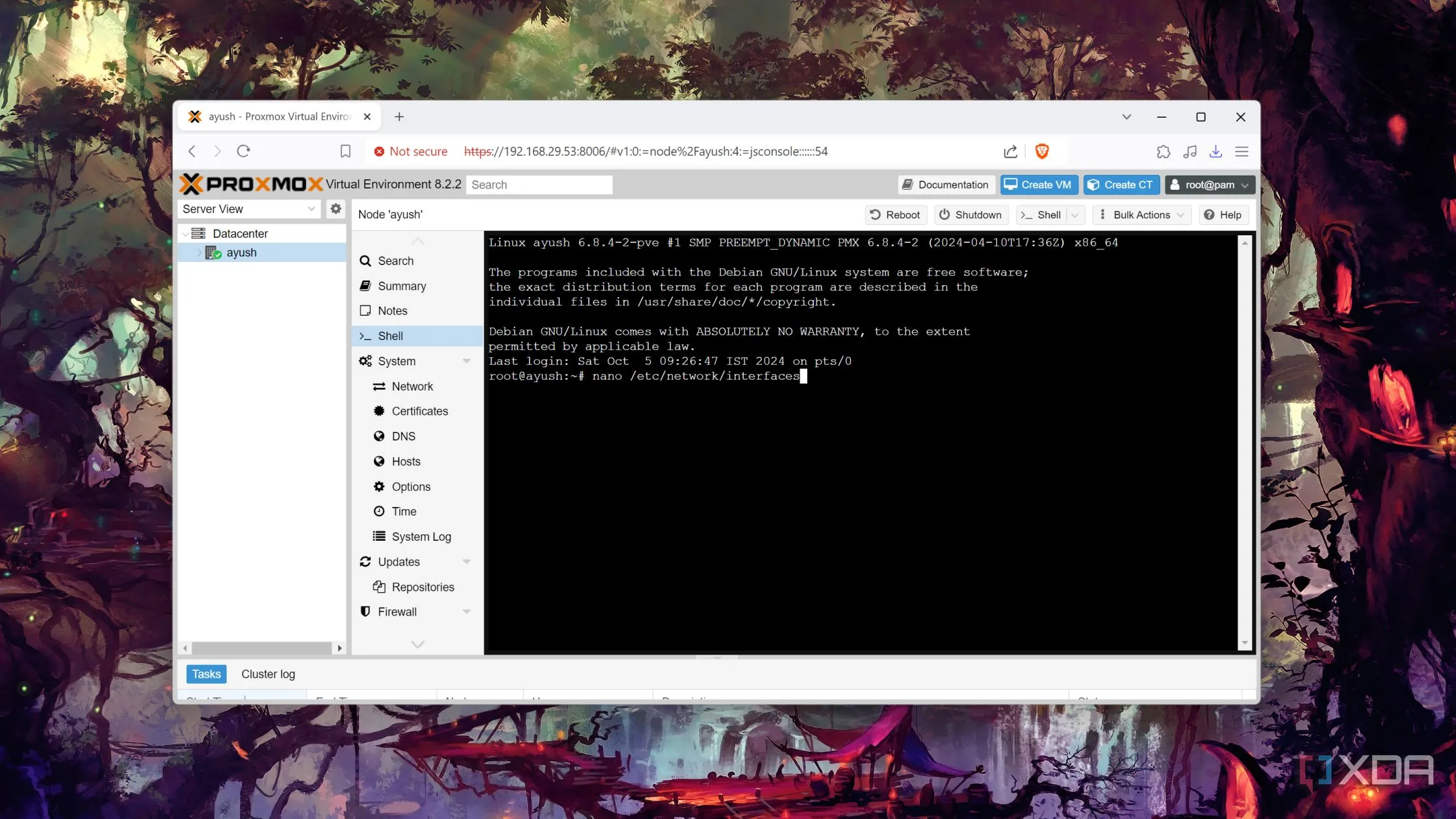The image size is (1456, 819).
Task: Open the node Summary panel
Action: coord(417,286)
